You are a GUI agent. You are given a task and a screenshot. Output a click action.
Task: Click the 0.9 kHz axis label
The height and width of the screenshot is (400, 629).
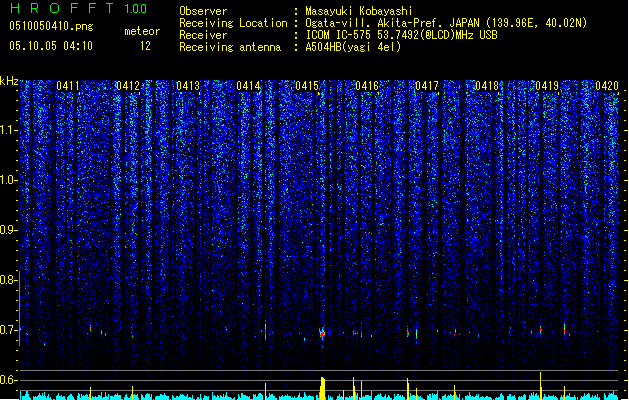(x=8, y=230)
